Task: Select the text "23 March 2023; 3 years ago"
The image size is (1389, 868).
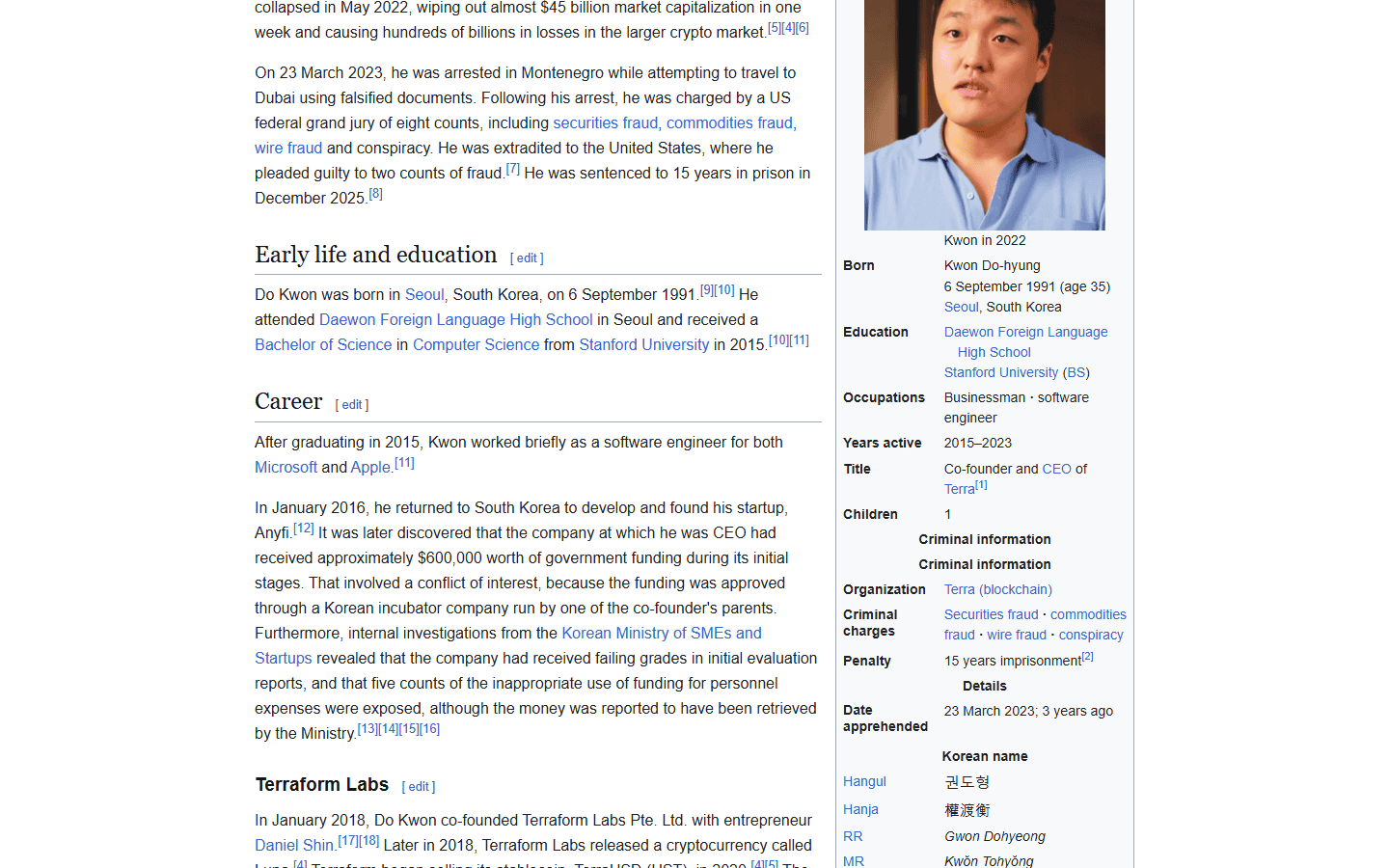Action: (x=1028, y=711)
